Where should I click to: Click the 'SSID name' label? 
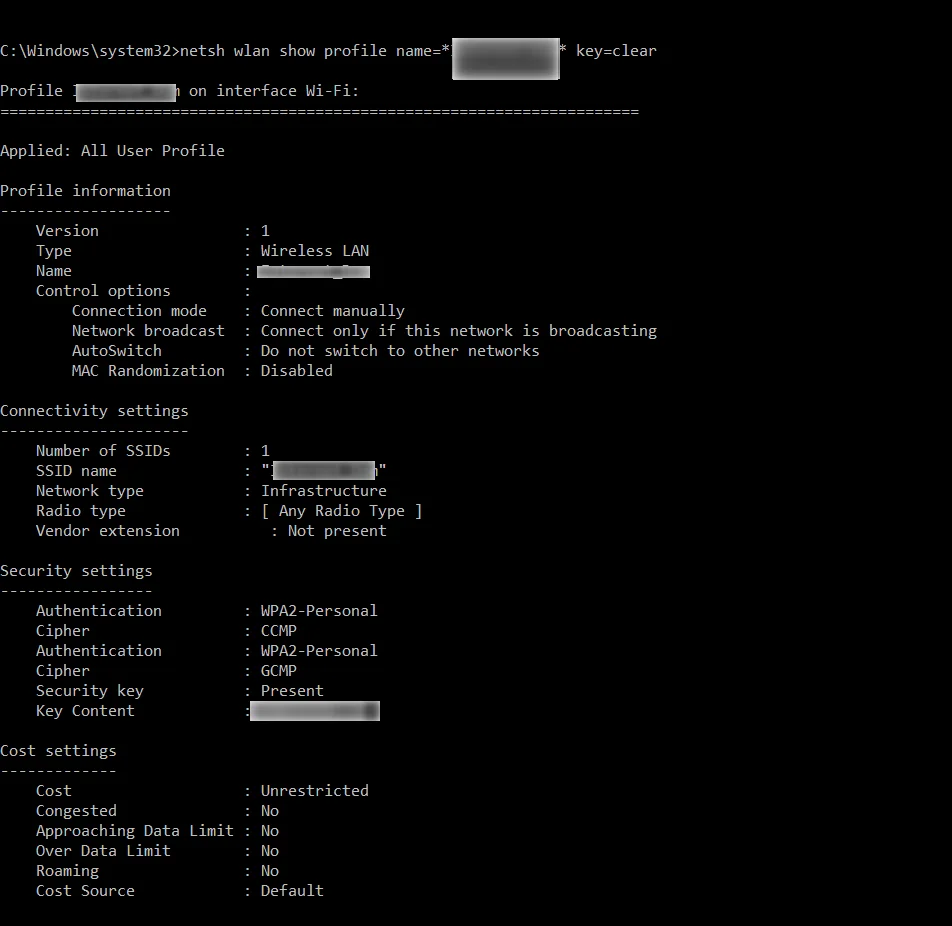76,471
